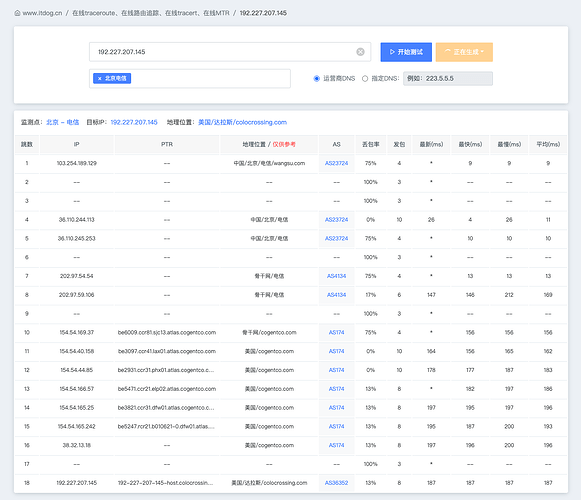Select IP 36.110.244.113 cell
This screenshot has width=581, height=500.
coord(77,220)
